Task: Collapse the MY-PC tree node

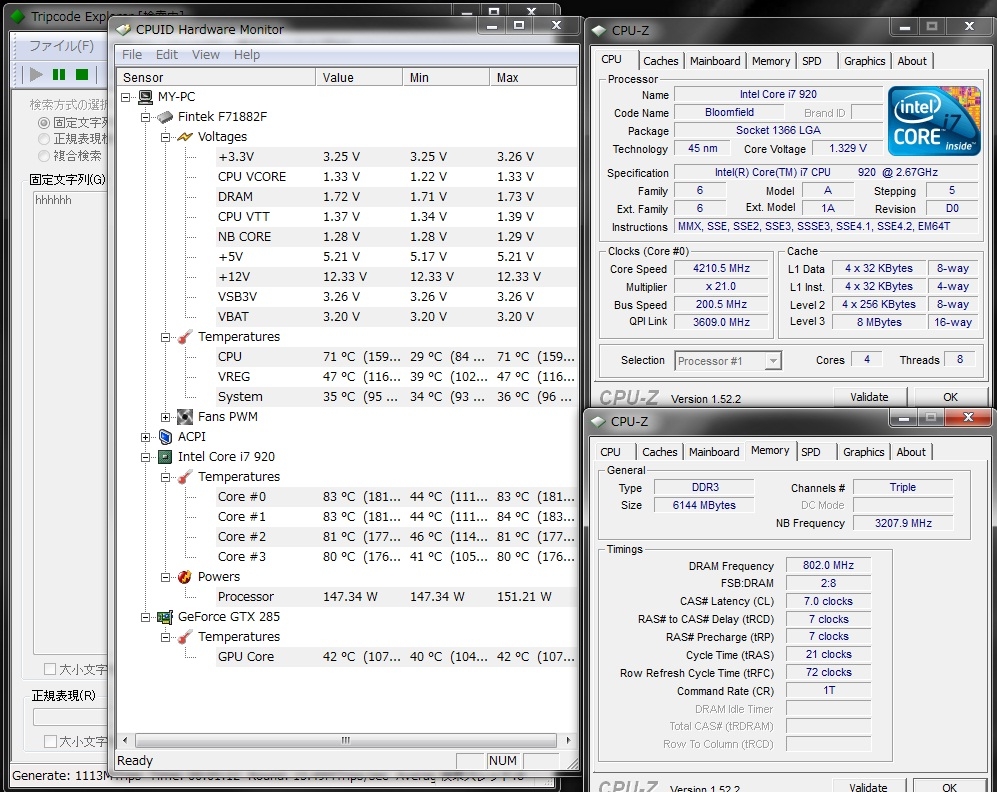Action: click(x=126, y=97)
